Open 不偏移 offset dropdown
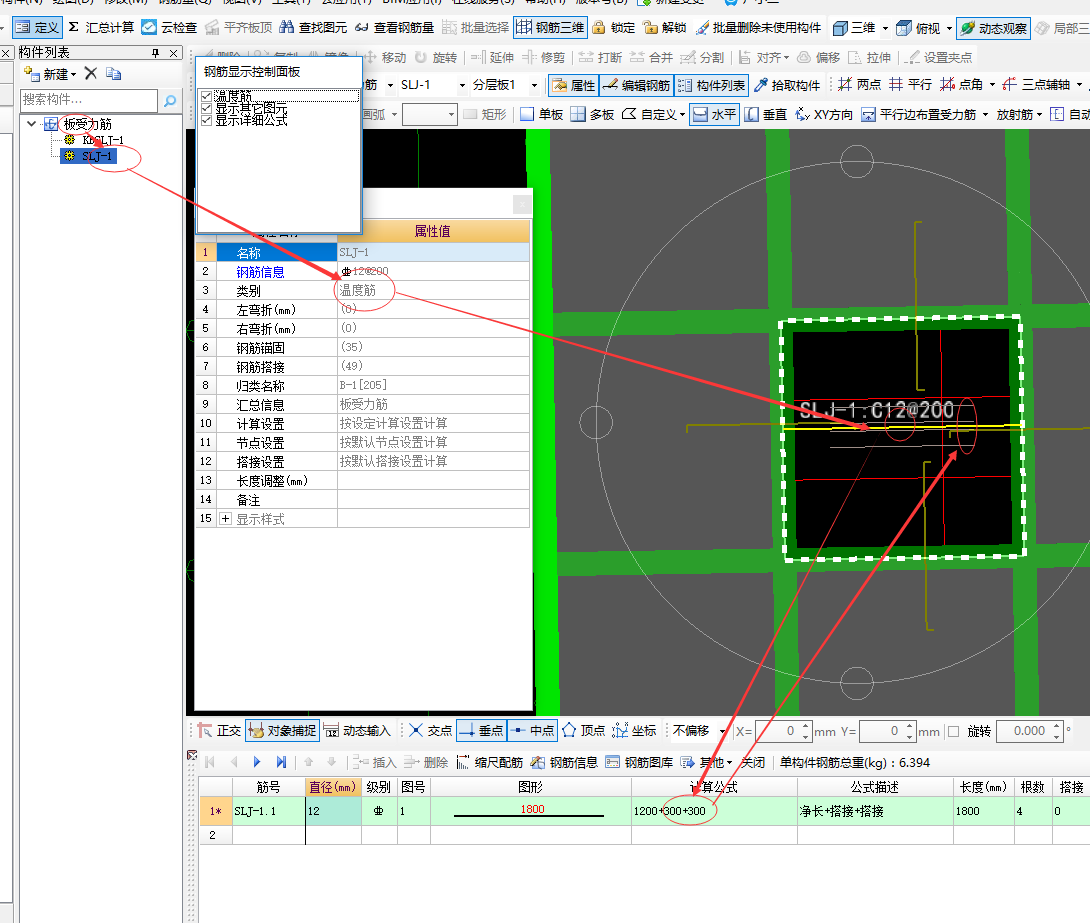The image size is (1090, 923). (x=722, y=731)
